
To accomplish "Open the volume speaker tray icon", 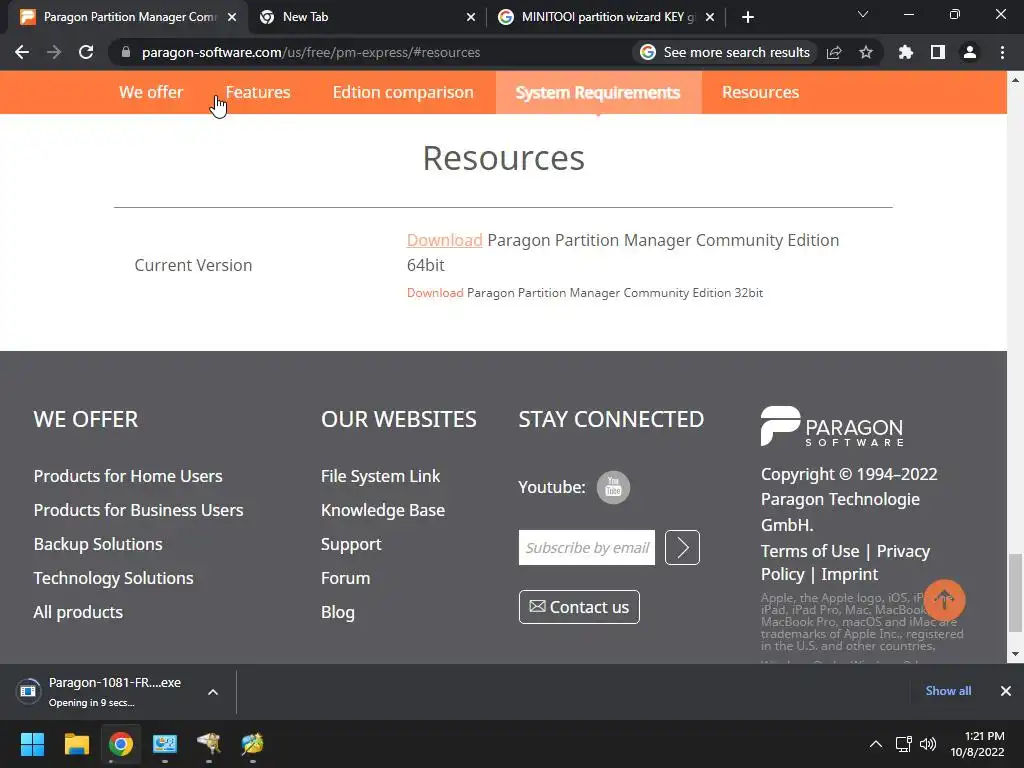I will tap(927, 744).
